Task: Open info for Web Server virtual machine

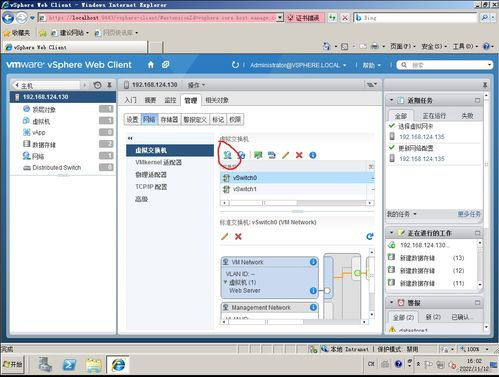Action: [x=313, y=291]
